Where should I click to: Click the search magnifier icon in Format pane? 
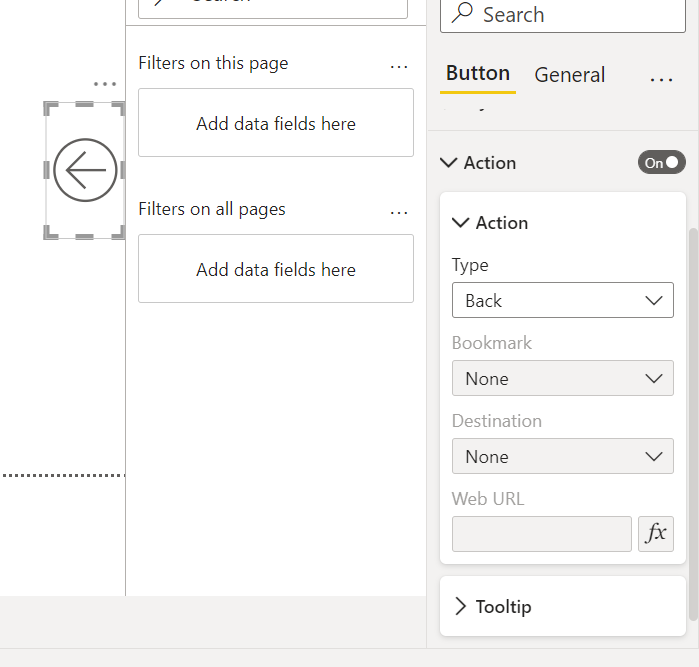pos(462,12)
